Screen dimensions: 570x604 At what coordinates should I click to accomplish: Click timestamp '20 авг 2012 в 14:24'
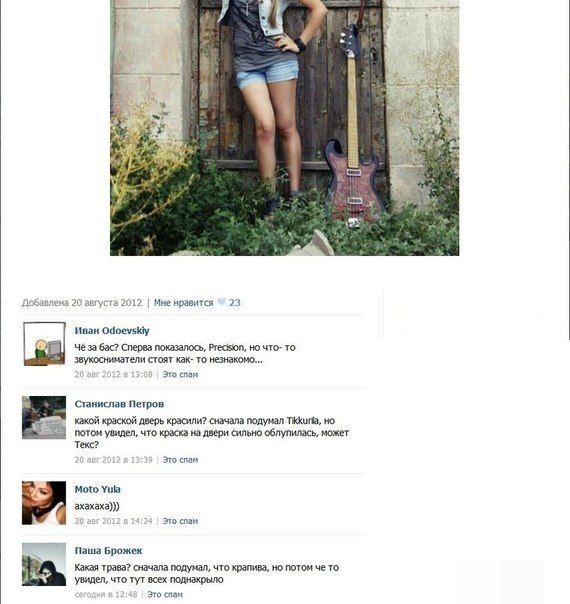point(113,521)
